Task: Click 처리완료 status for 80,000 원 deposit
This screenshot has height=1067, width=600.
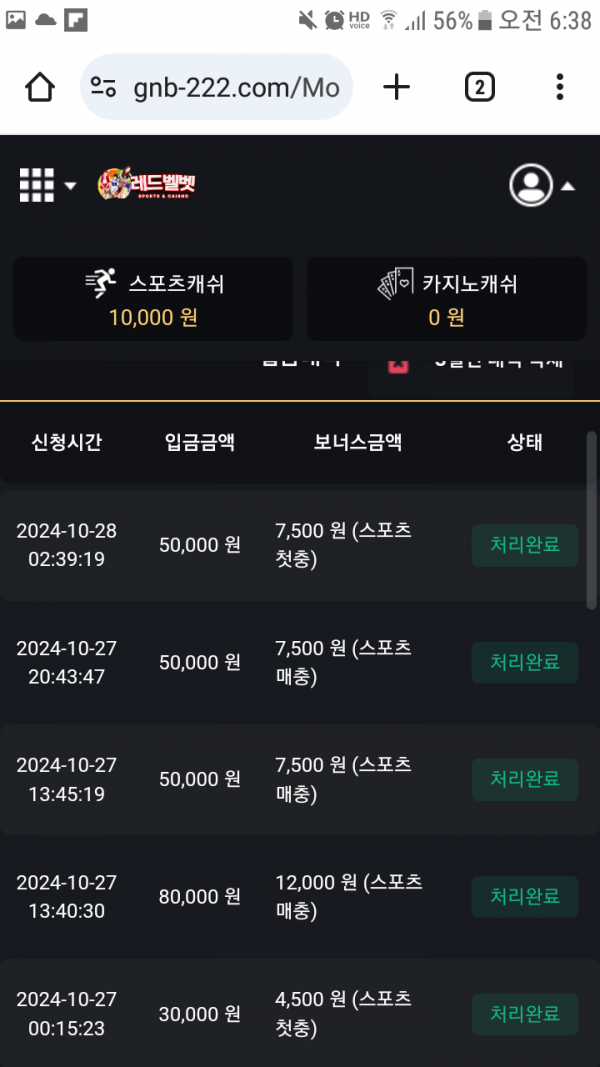Action: pos(525,897)
